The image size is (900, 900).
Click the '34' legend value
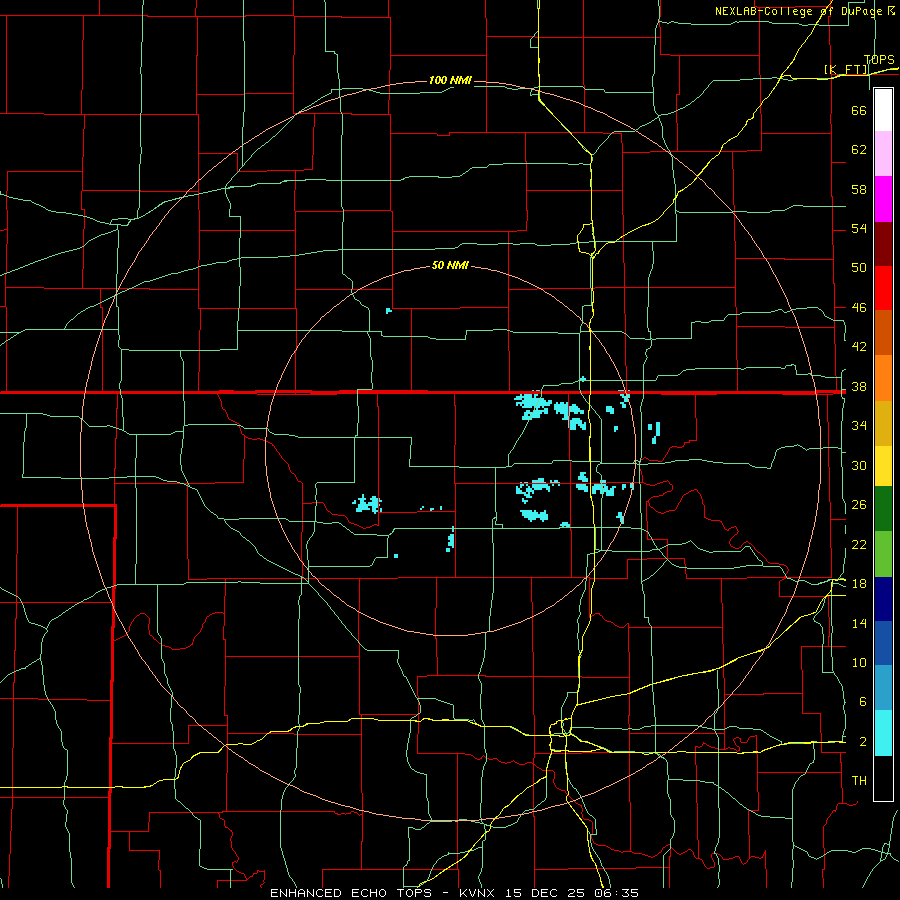point(859,426)
